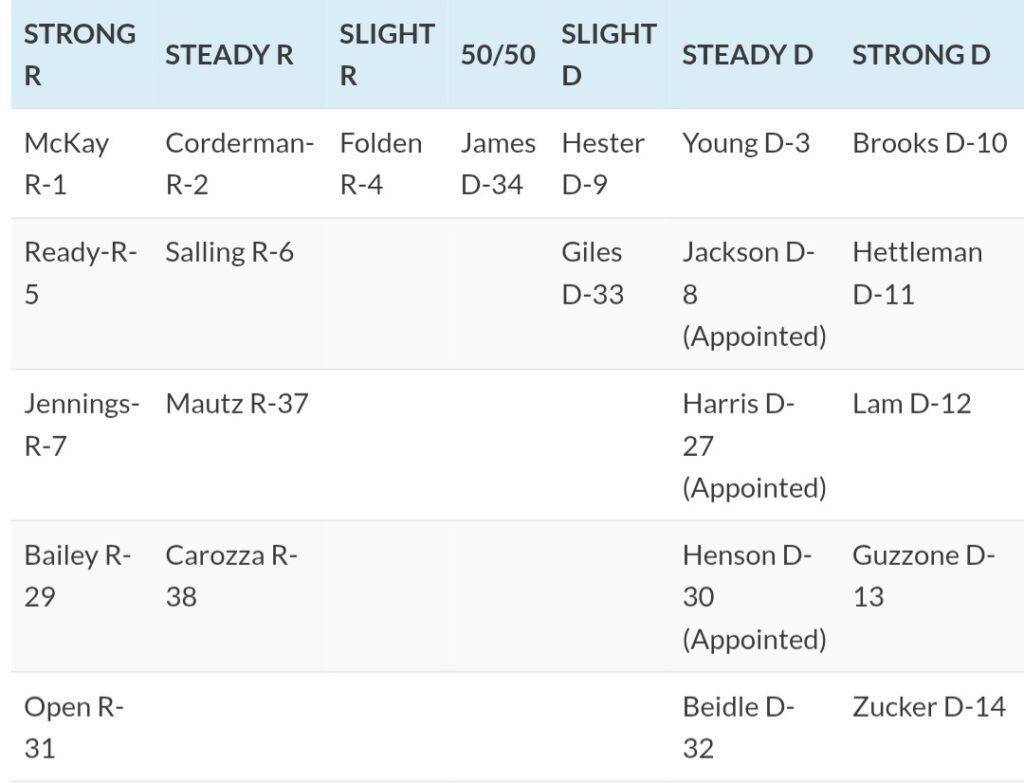Click the Mautz R-37 entry

coord(237,404)
